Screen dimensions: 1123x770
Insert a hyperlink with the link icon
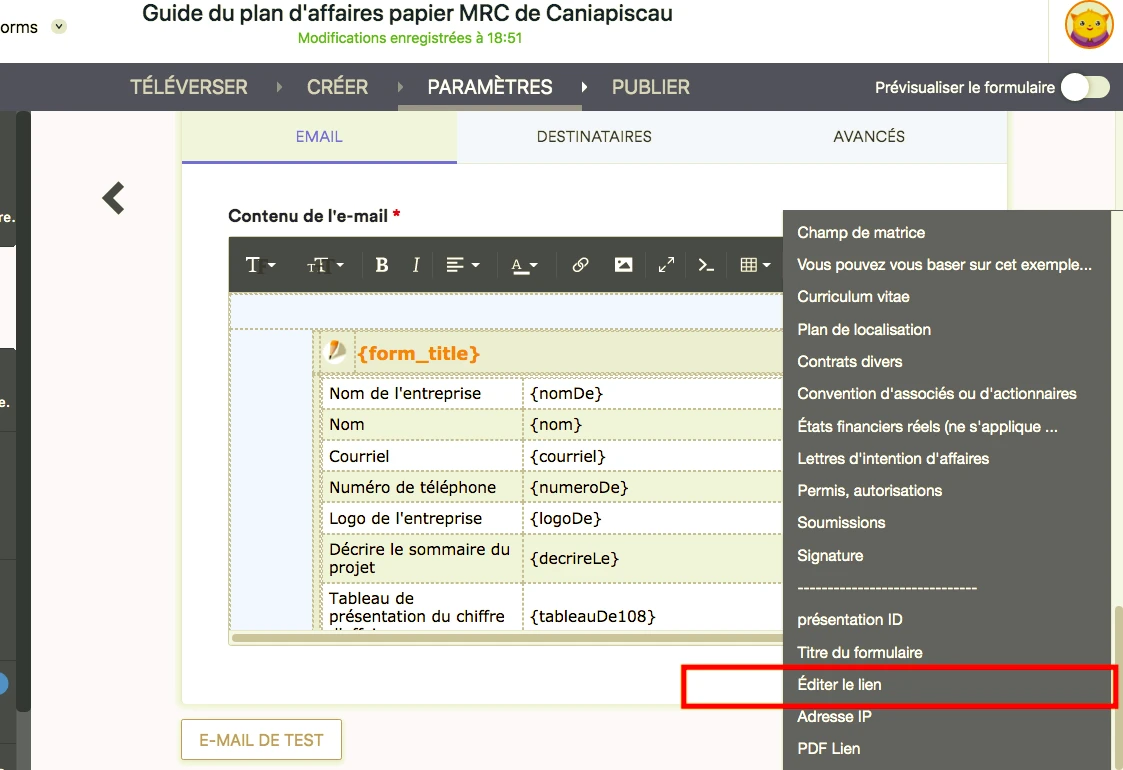(580, 265)
